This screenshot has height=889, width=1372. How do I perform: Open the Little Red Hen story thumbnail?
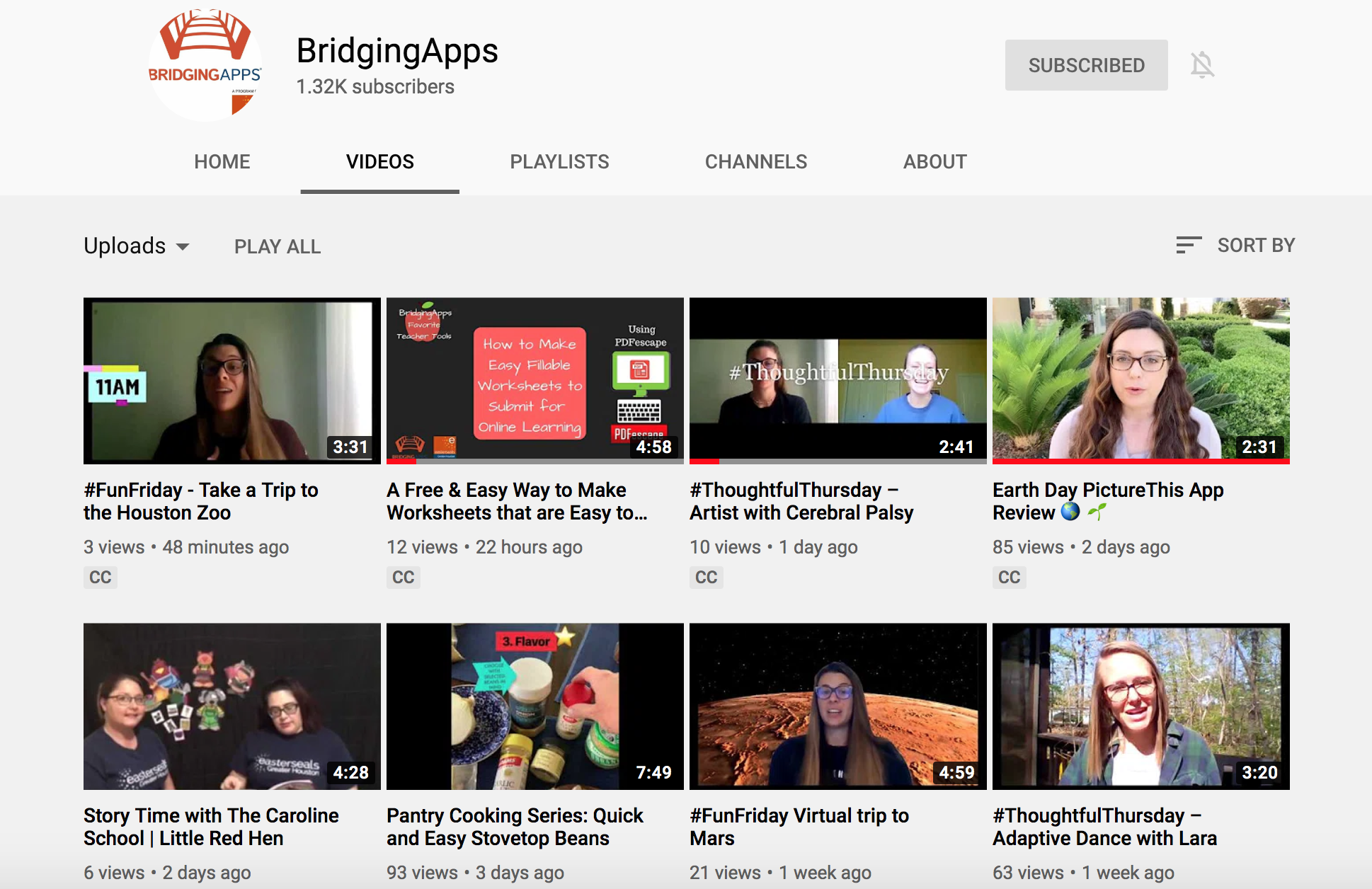tap(232, 706)
